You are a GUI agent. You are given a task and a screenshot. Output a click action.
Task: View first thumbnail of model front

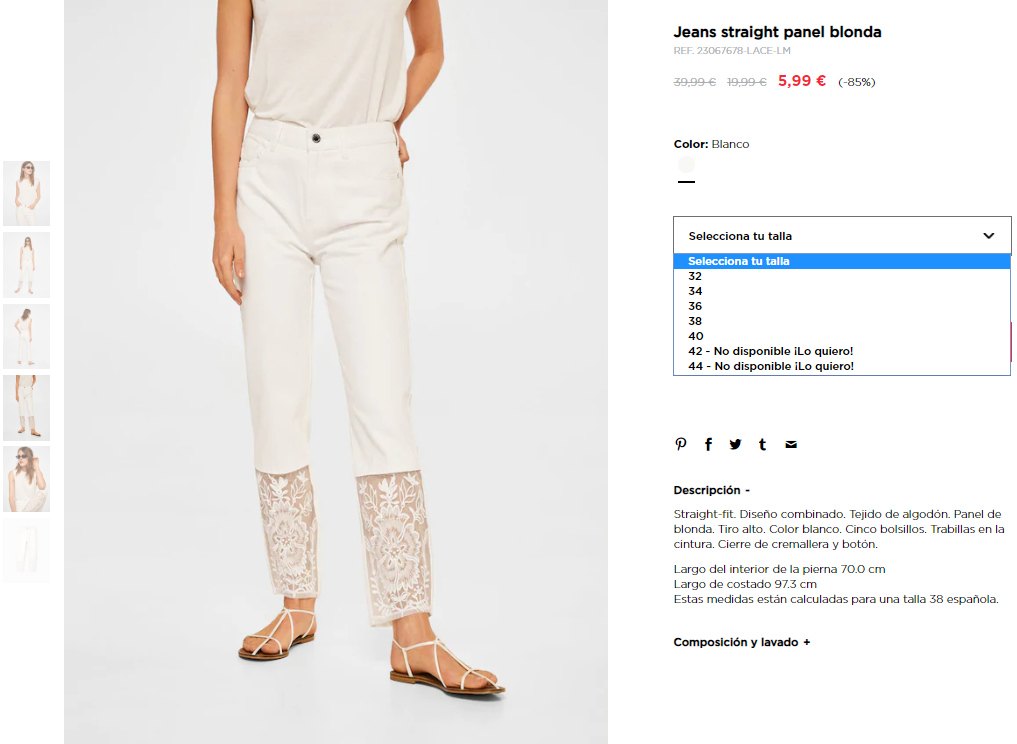tap(27, 193)
